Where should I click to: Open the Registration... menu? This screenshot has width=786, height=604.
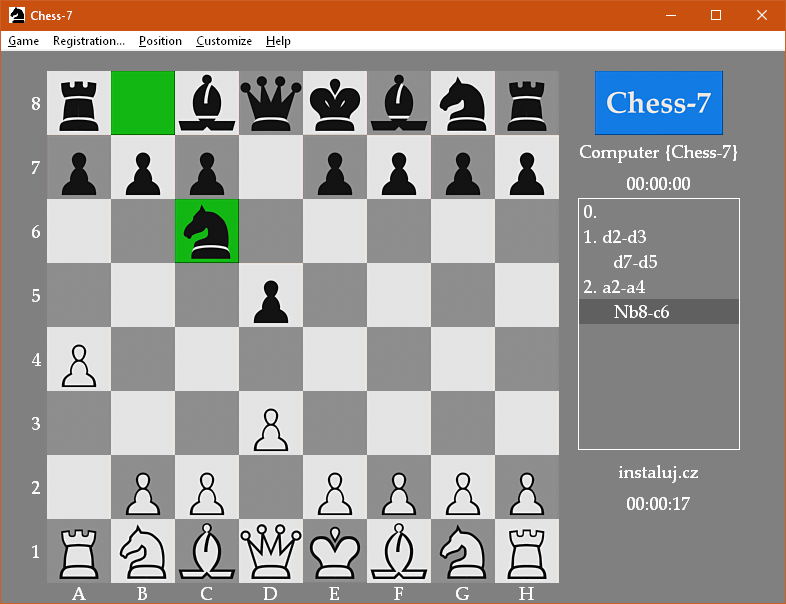point(89,41)
